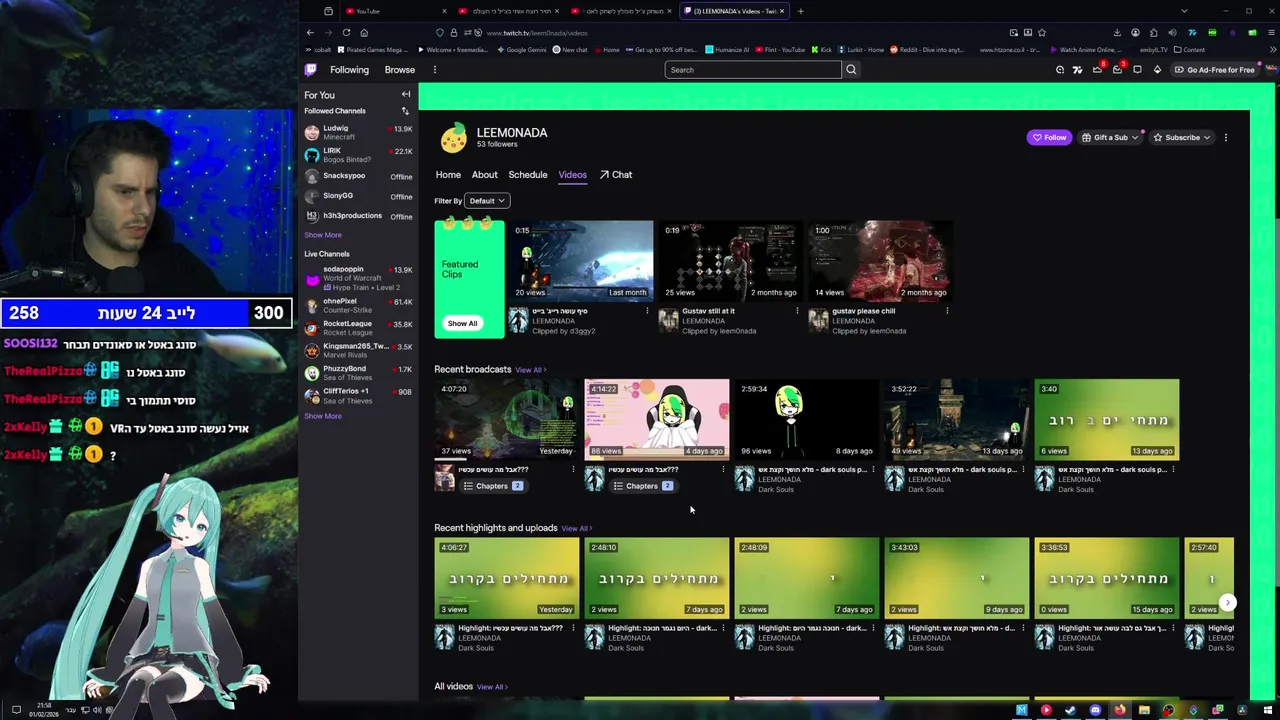Bookmark this page with star icon
Image resolution: width=1280 pixels, height=720 pixels.
1041,32
